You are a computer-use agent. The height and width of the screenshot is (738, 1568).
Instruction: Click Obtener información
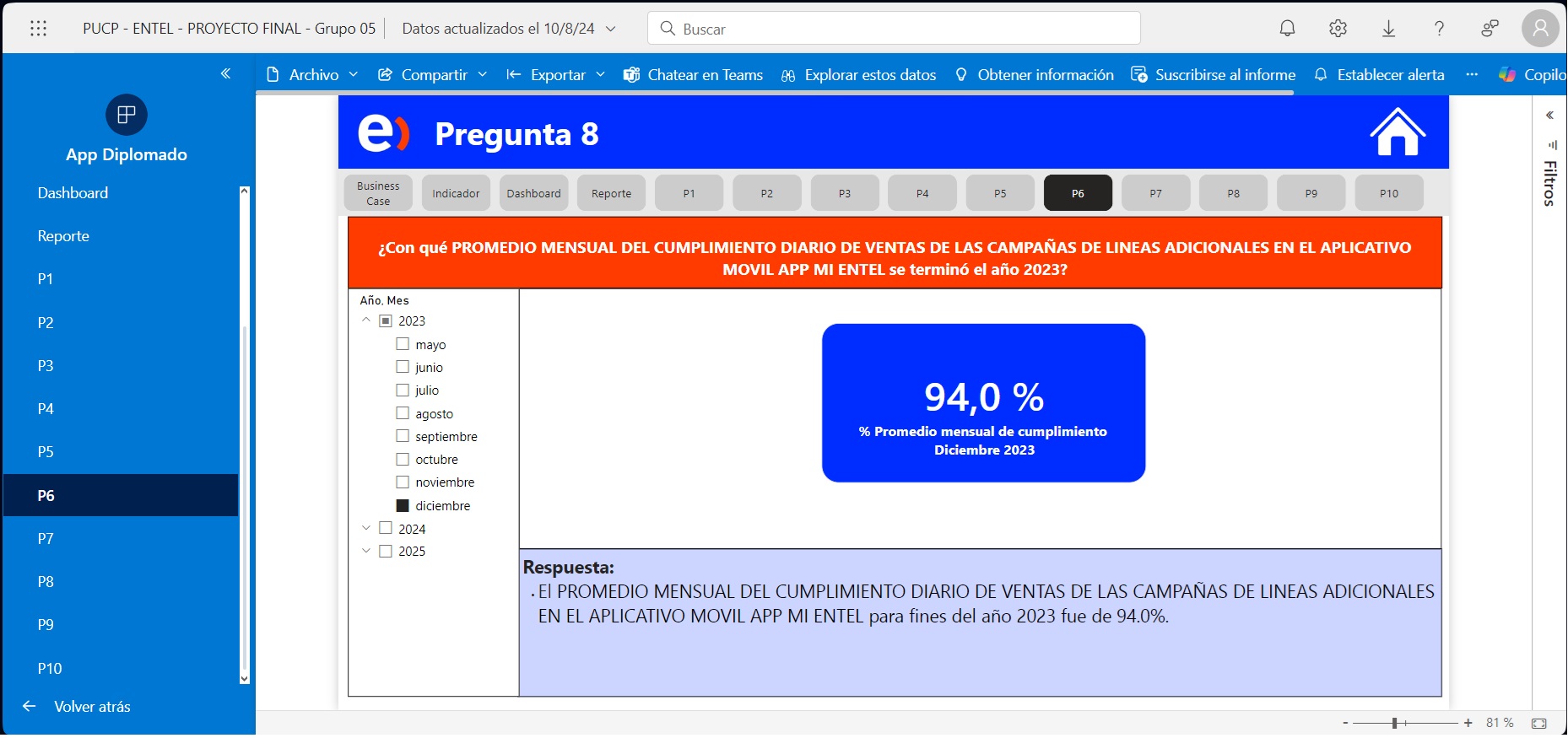(1034, 74)
